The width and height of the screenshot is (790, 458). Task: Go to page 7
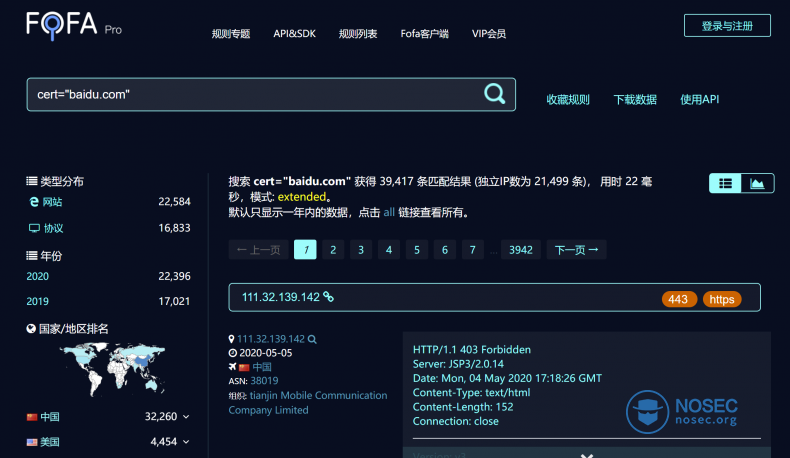[473, 249]
